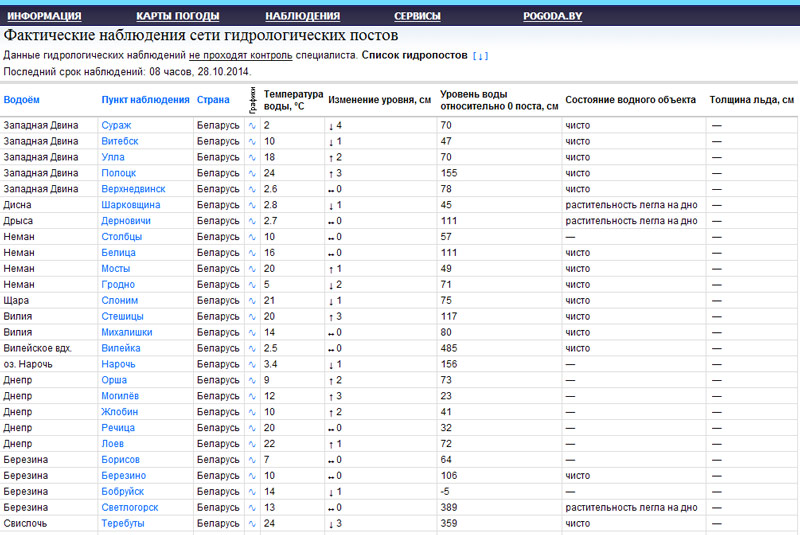This screenshot has width=800, height=535.
Task: Click the graph icon in Теребуты row
Action: click(252, 524)
